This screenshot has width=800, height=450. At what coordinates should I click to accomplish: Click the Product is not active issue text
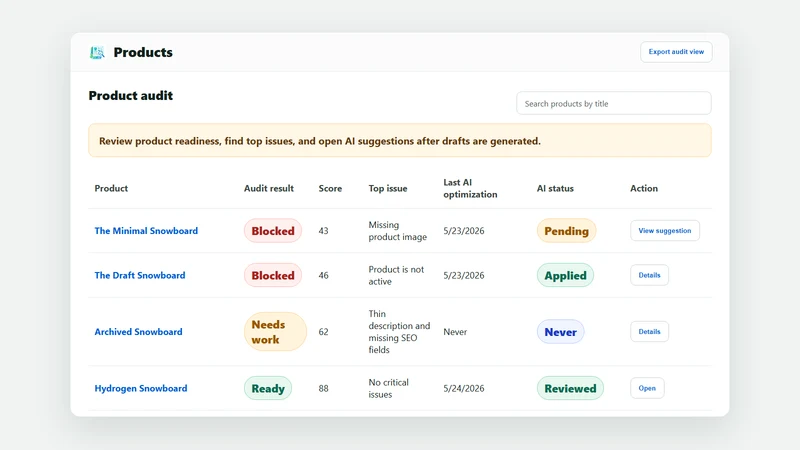[396, 275]
